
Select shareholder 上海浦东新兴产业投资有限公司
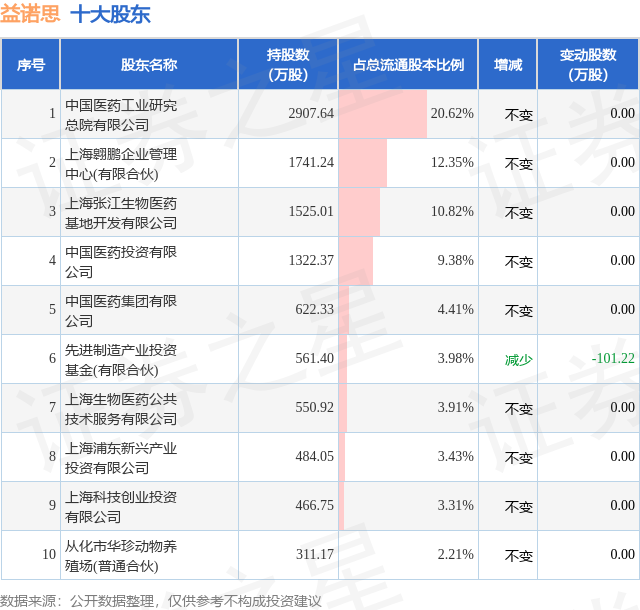pyautogui.click(x=121, y=458)
